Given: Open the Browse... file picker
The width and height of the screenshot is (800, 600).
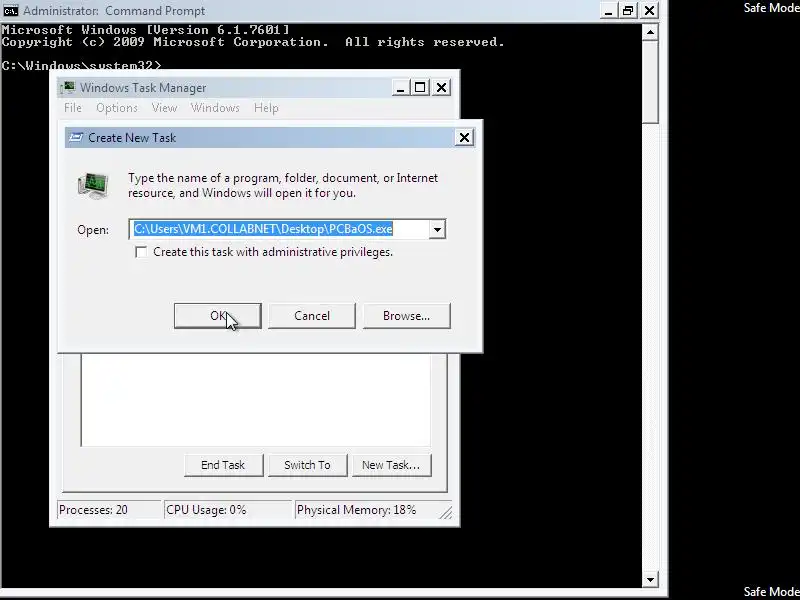Looking at the screenshot, I should click(407, 316).
